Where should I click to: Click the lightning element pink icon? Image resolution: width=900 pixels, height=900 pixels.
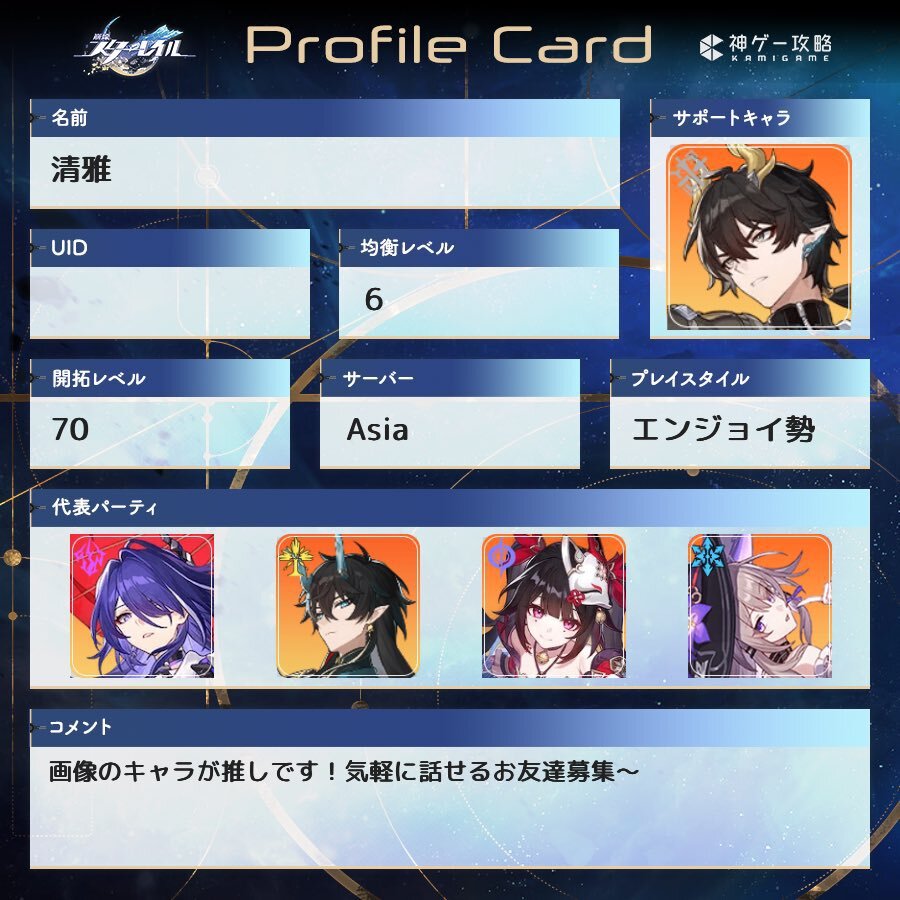(x=88, y=555)
